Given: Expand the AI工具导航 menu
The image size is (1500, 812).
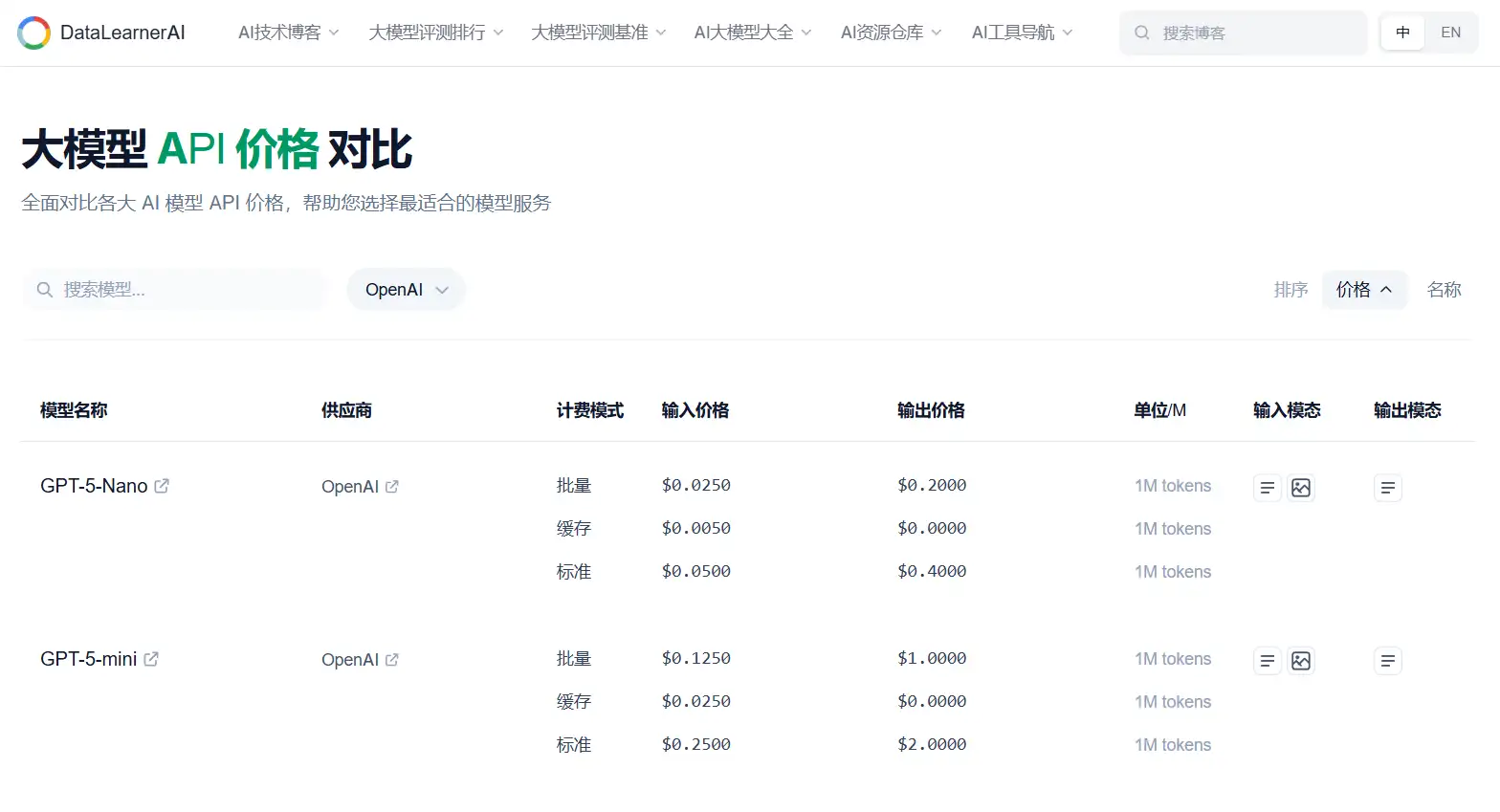Looking at the screenshot, I should (1023, 33).
